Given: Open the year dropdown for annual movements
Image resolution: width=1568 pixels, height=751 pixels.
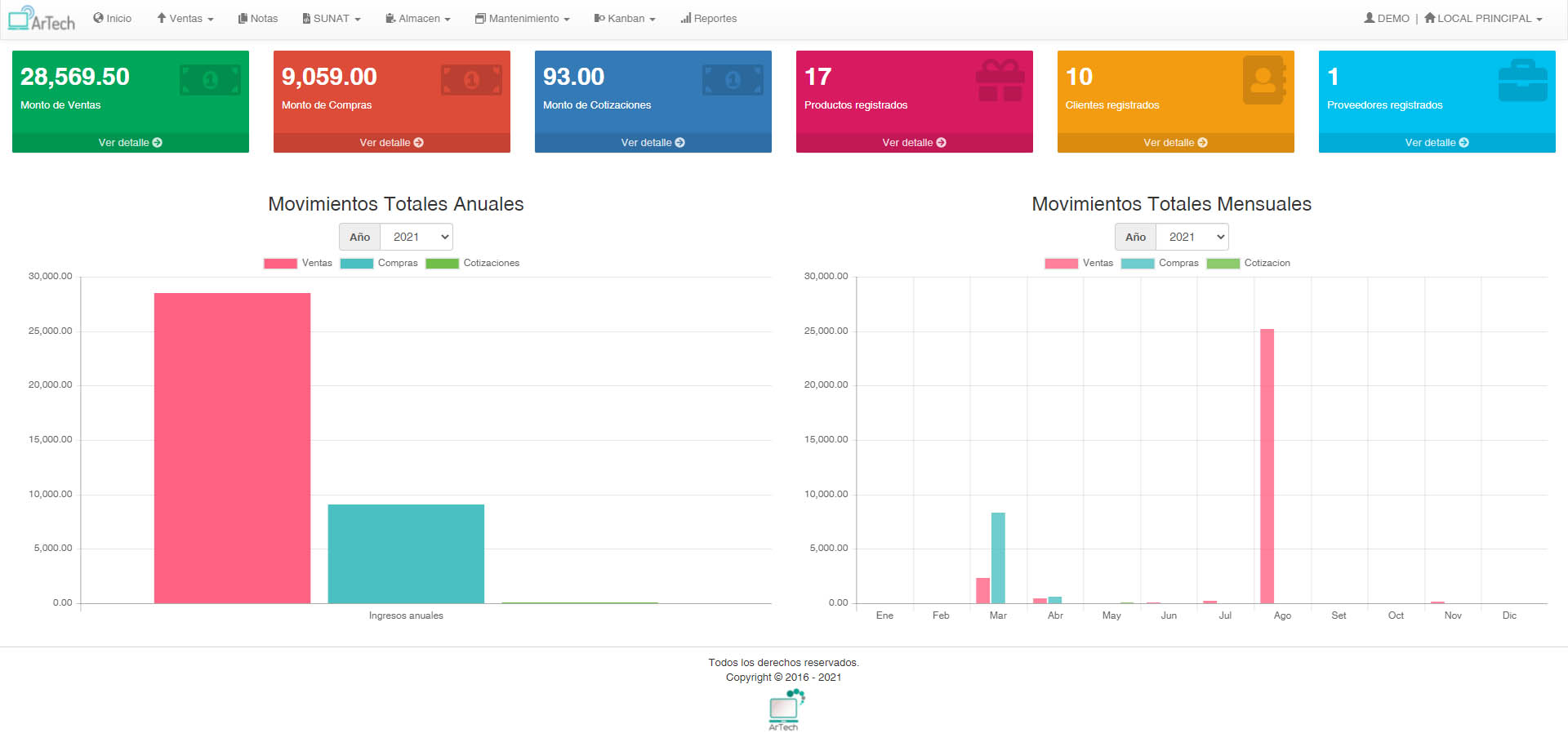Looking at the screenshot, I should tap(416, 237).
